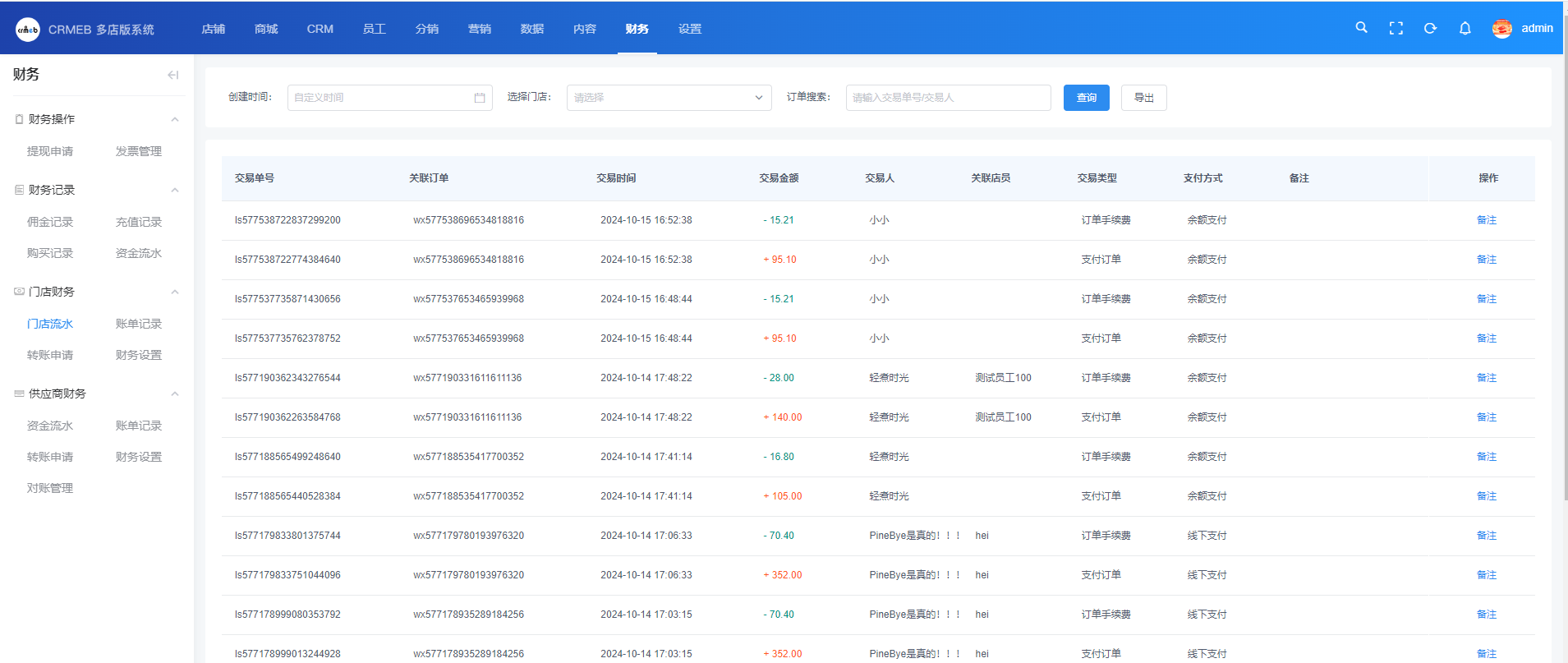Focus the 订单搜索 input field
Viewport: 1568px width, 663px height.
[x=948, y=98]
